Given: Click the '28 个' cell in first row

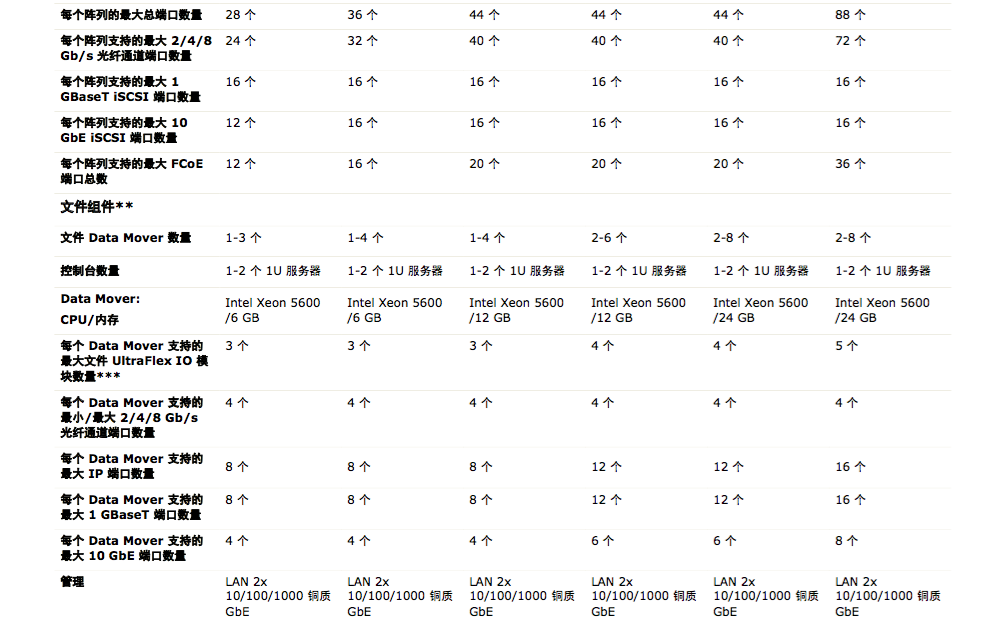Looking at the screenshot, I should [240, 15].
